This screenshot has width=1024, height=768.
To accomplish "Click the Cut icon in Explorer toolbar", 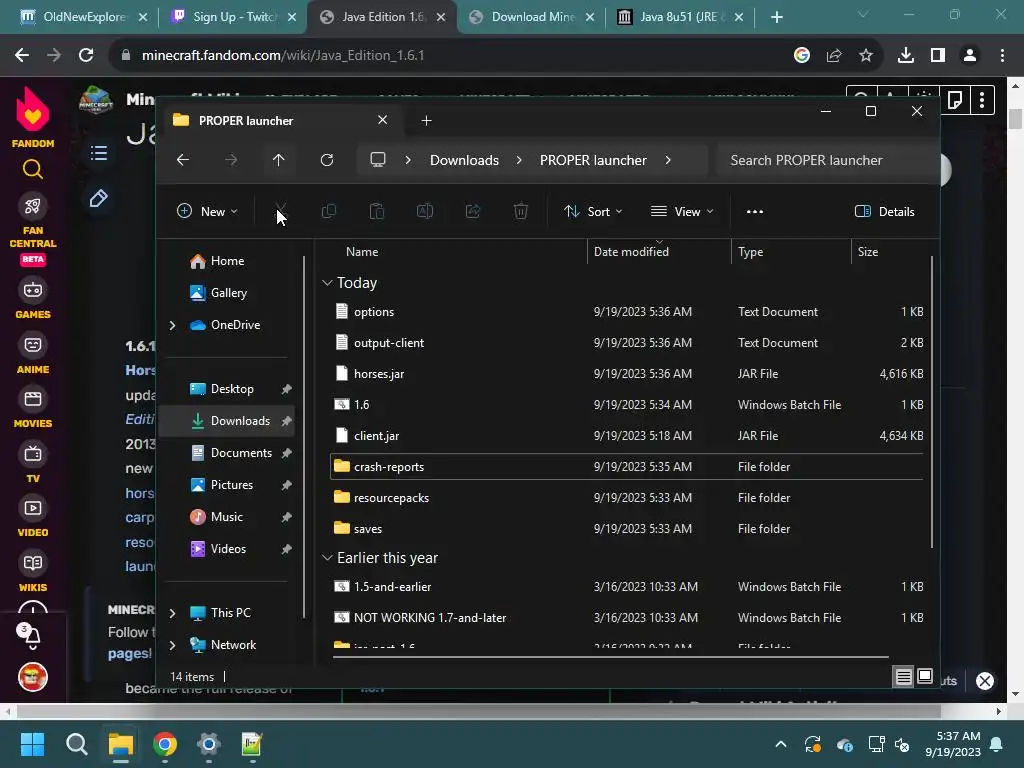I will pos(281,211).
